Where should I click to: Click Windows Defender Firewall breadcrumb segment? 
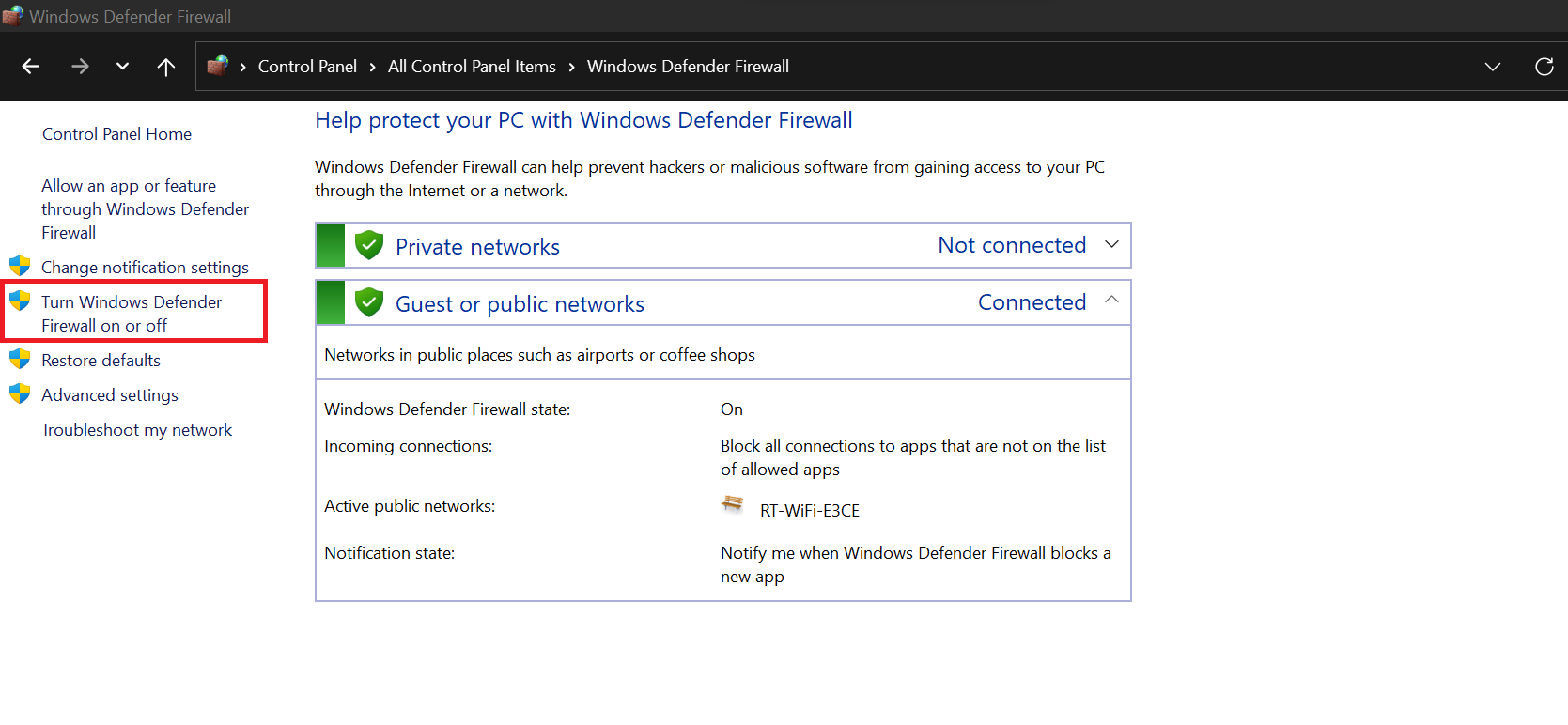pos(688,67)
